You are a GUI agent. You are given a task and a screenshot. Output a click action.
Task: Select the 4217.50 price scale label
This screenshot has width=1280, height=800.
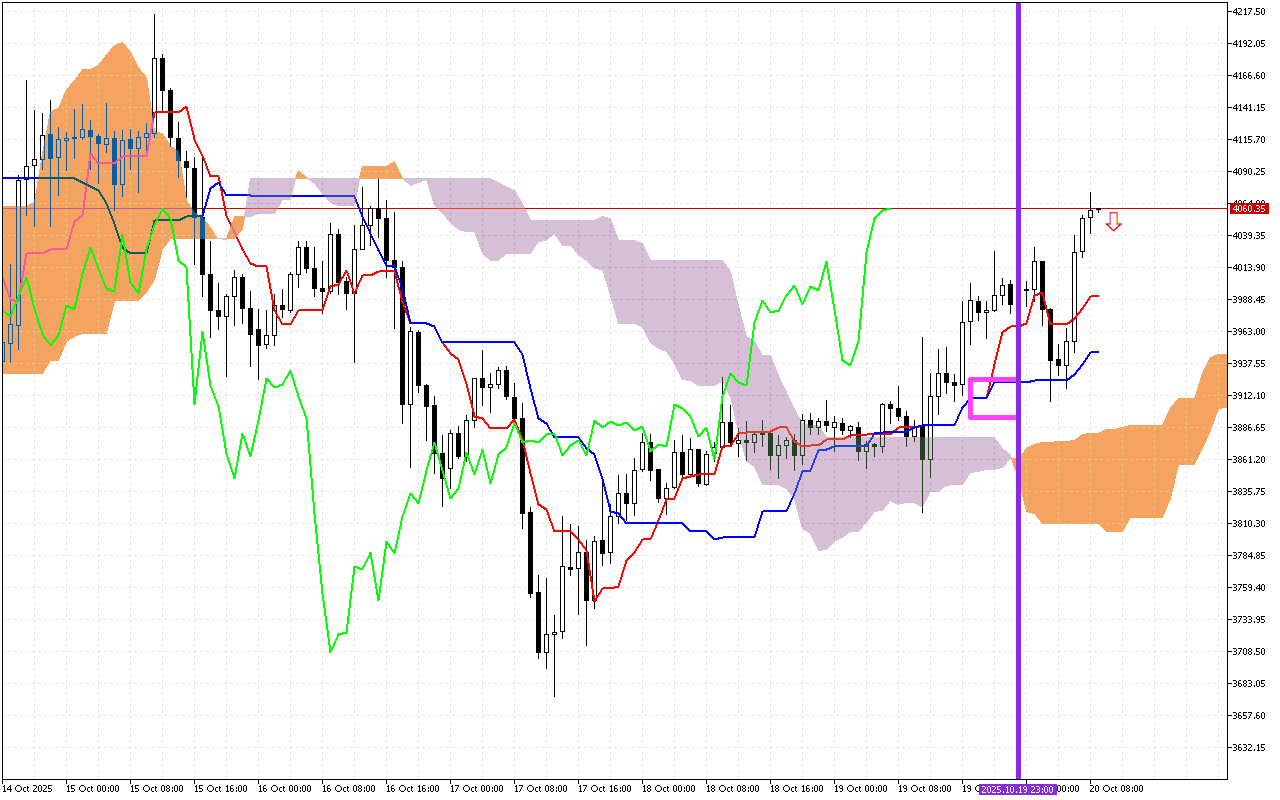coord(1249,13)
